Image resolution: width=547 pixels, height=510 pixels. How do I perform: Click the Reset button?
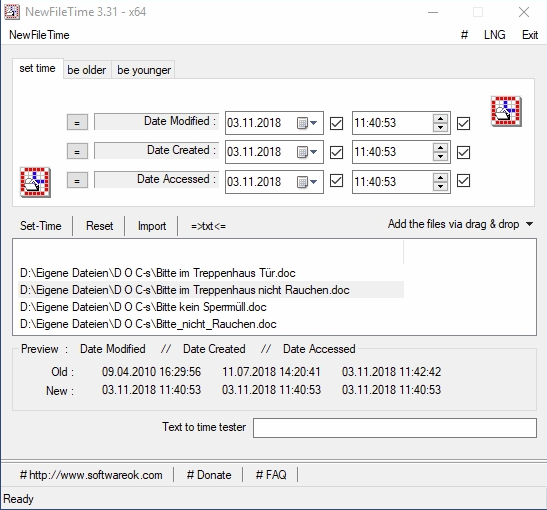[99, 226]
